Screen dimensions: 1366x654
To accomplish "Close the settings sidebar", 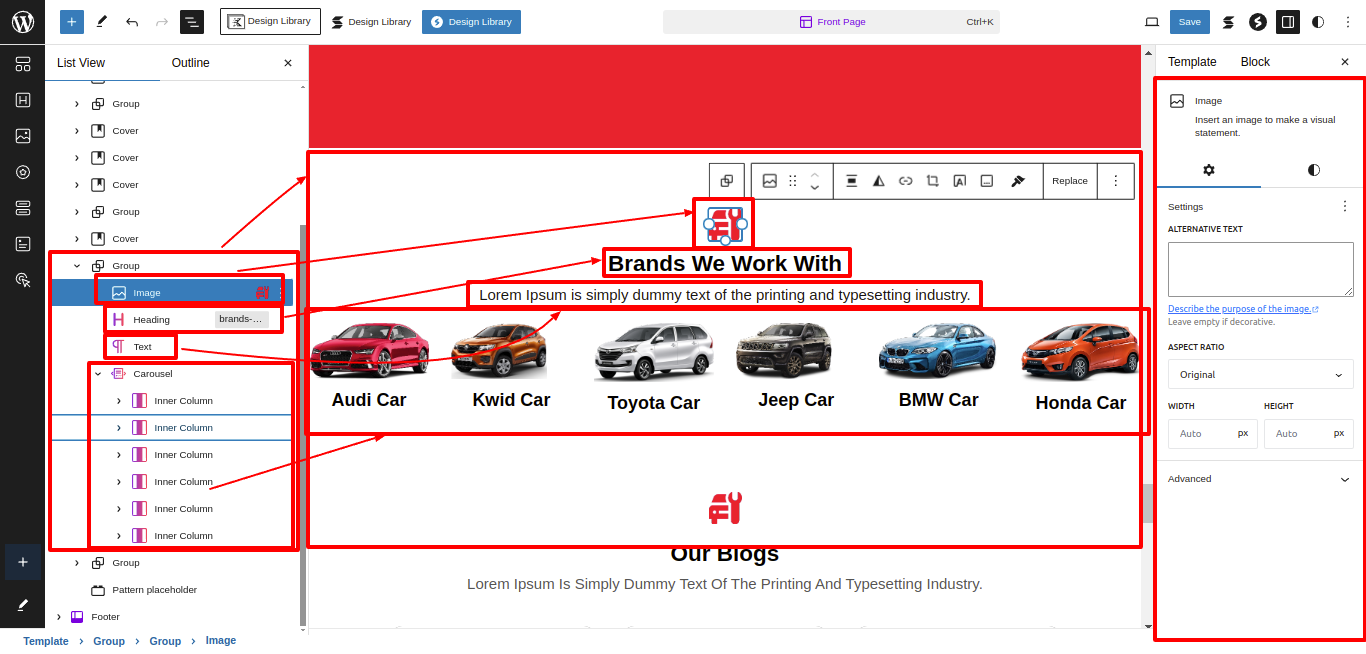I will [x=1345, y=62].
